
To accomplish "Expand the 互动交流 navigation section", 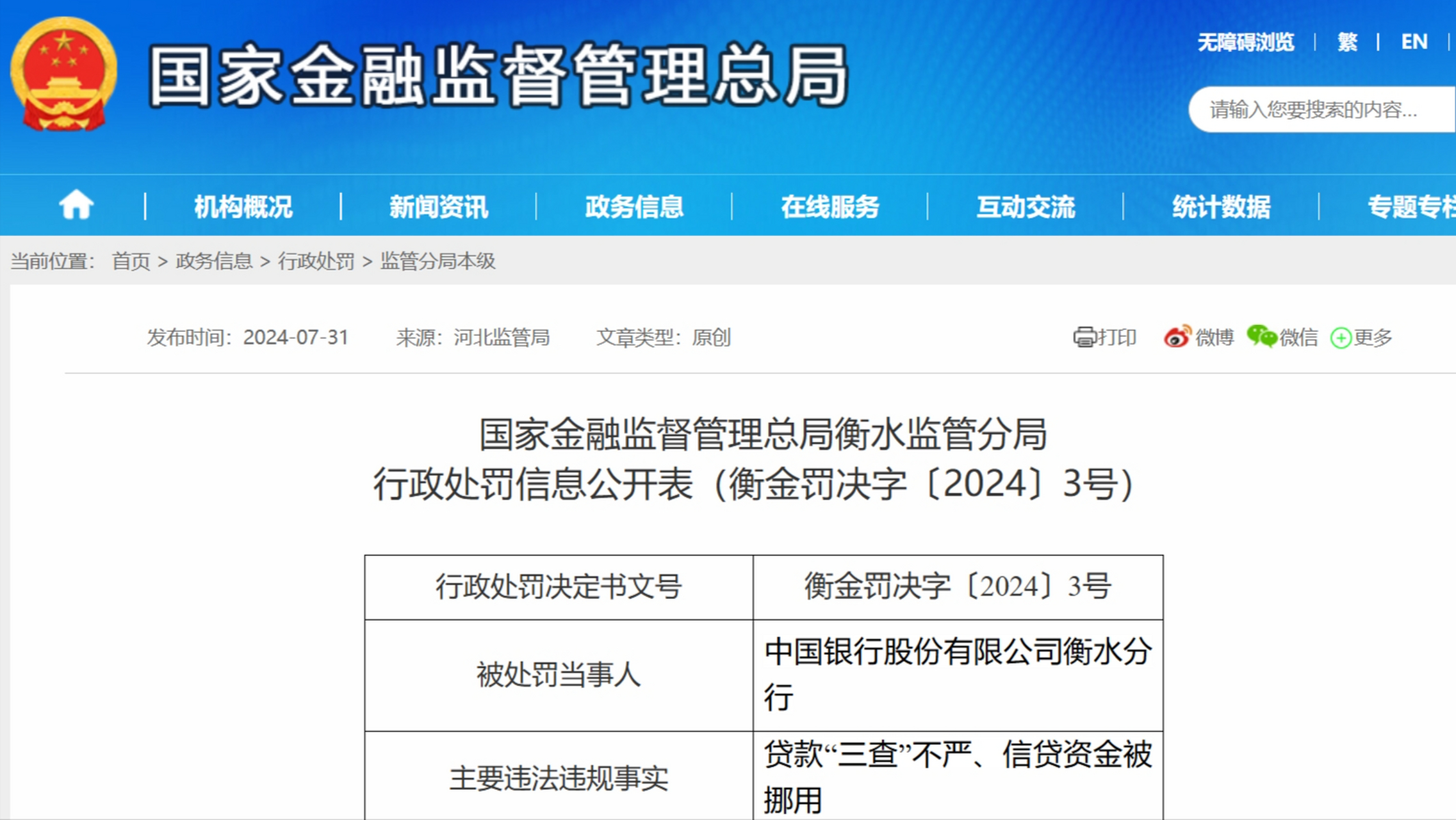I will point(1026,206).
